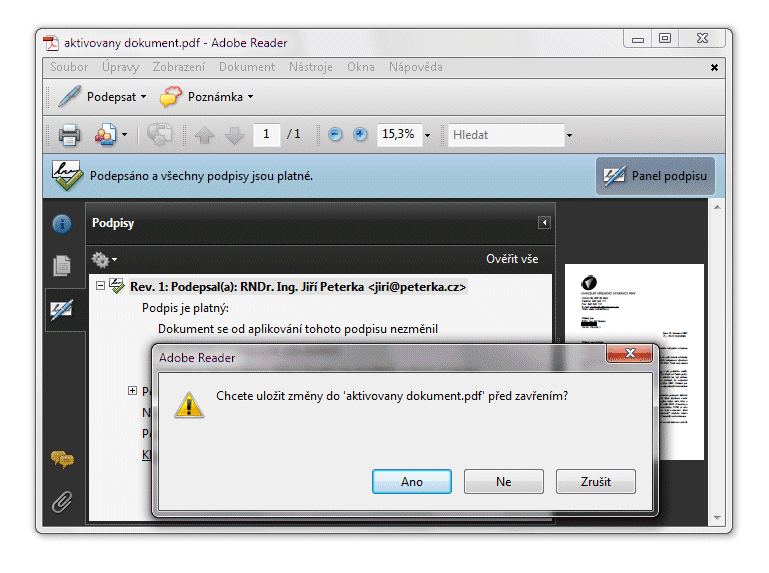Click the previous page up arrow

pos(205,135)
